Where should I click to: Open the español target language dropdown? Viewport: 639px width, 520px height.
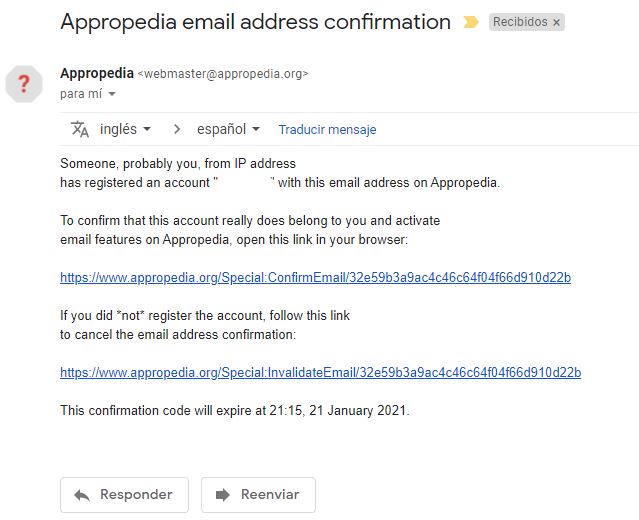[x=228, y=129]
